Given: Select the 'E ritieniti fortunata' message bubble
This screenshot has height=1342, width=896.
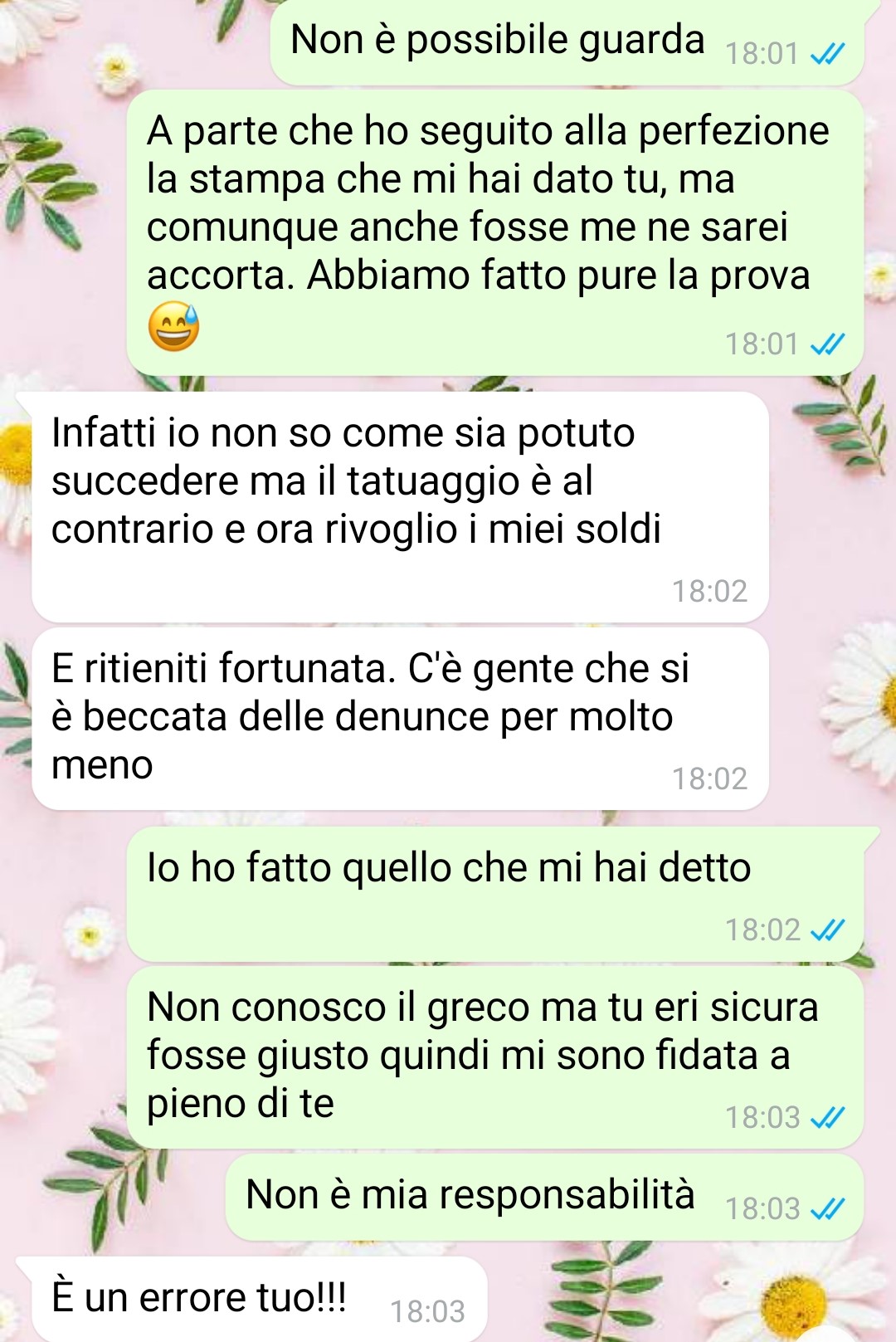Looking at the screenshot, I should (x=400, y=720).
